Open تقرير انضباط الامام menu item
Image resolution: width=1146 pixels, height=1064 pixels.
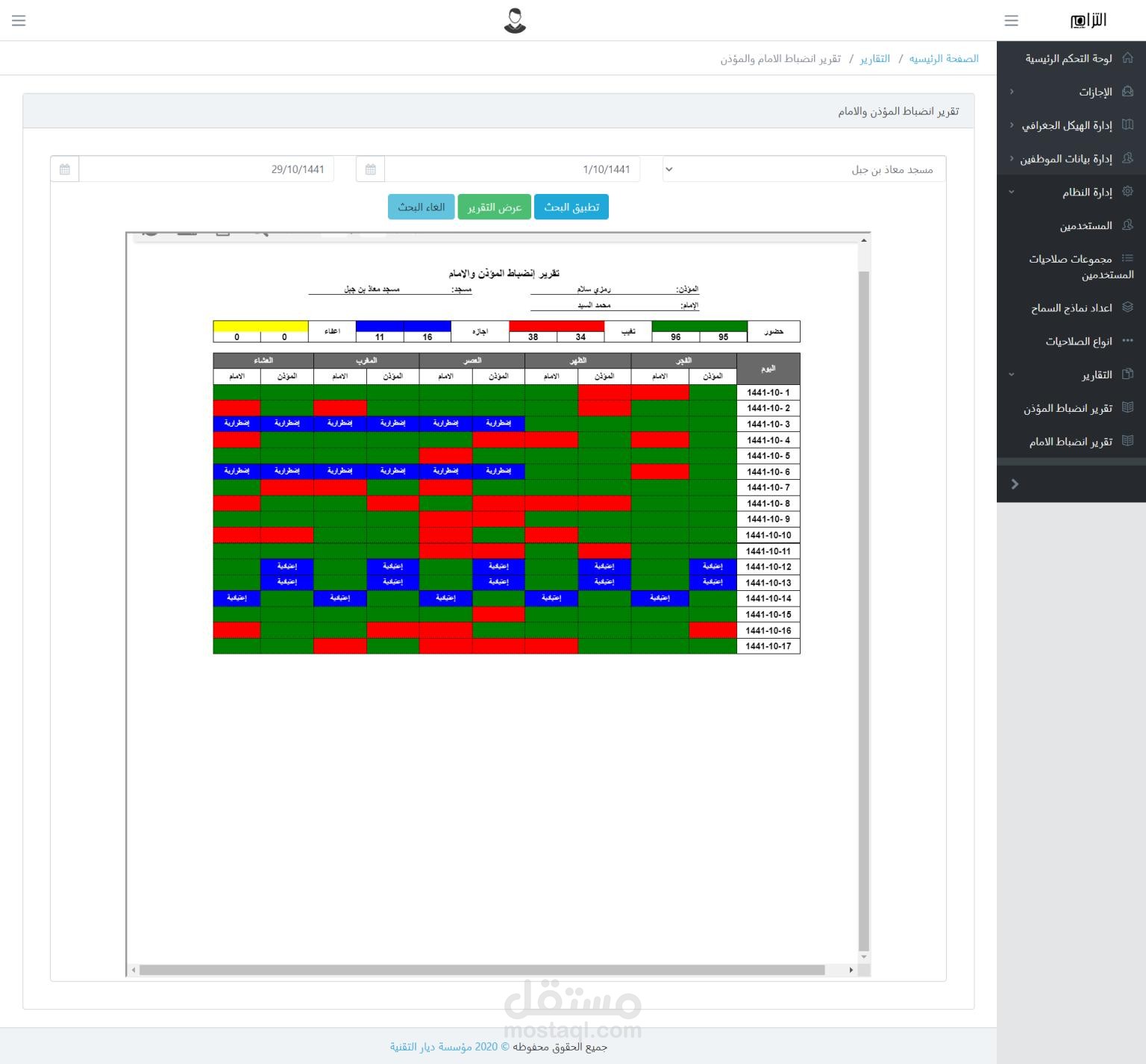coord(1071,441)
